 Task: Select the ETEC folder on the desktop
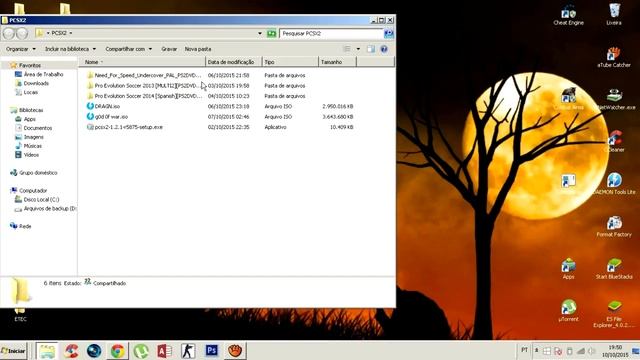tap(20, 315)
